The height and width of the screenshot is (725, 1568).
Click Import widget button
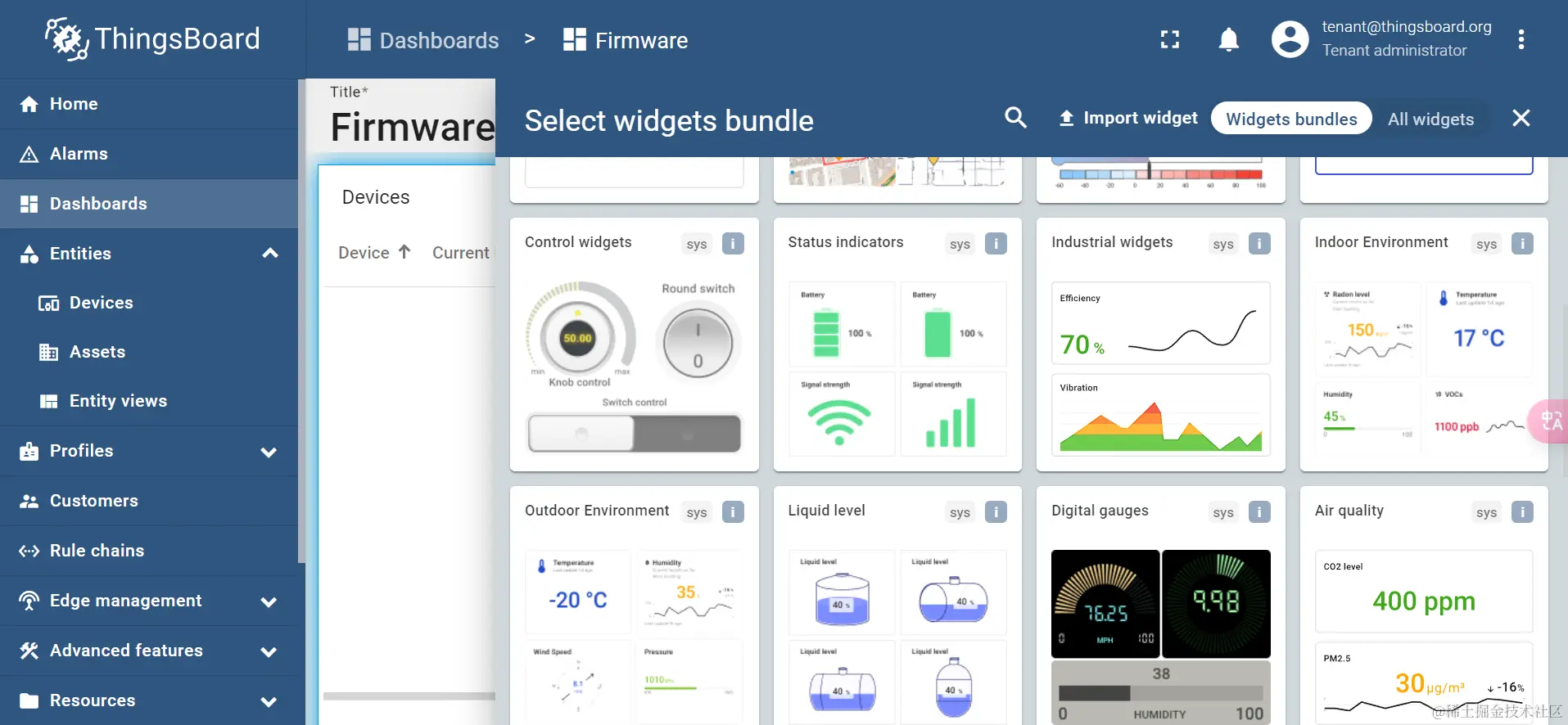click(1127, 118)
